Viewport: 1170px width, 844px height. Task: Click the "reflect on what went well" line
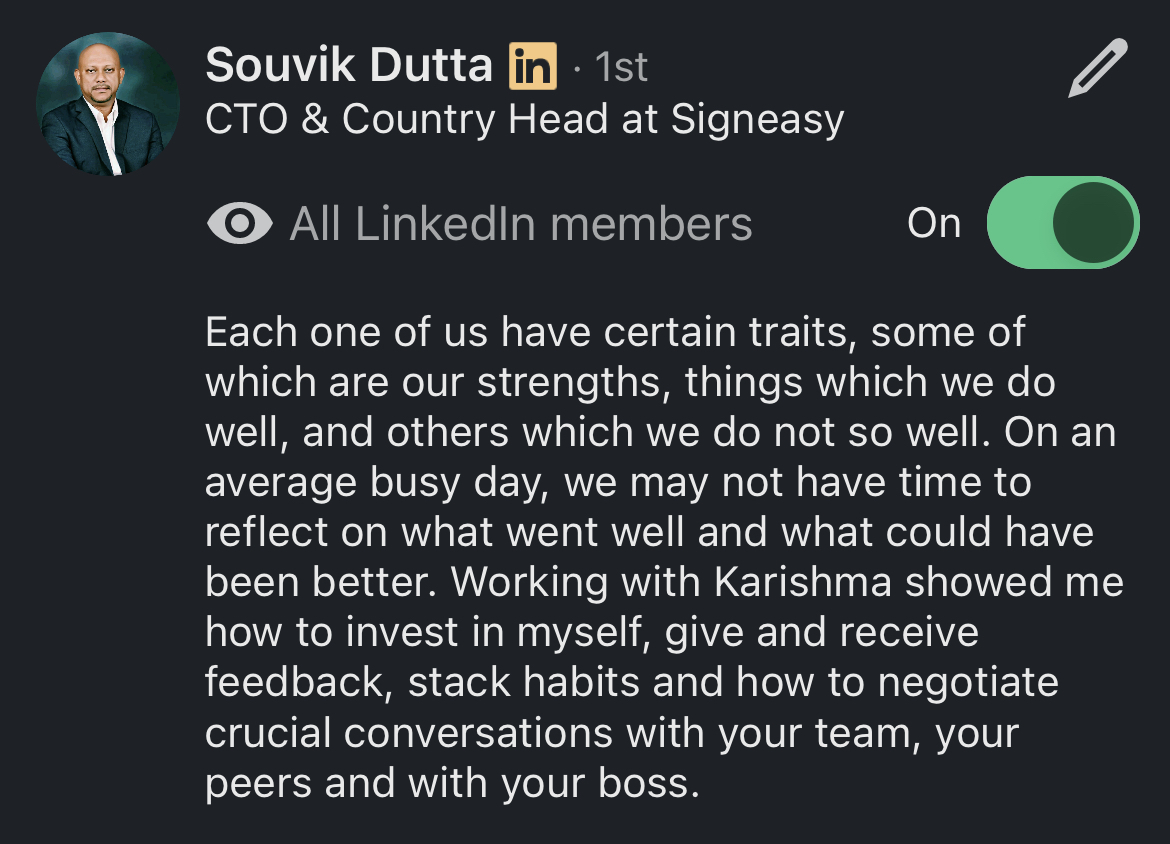pyautogui.click(x=649, y=532)
